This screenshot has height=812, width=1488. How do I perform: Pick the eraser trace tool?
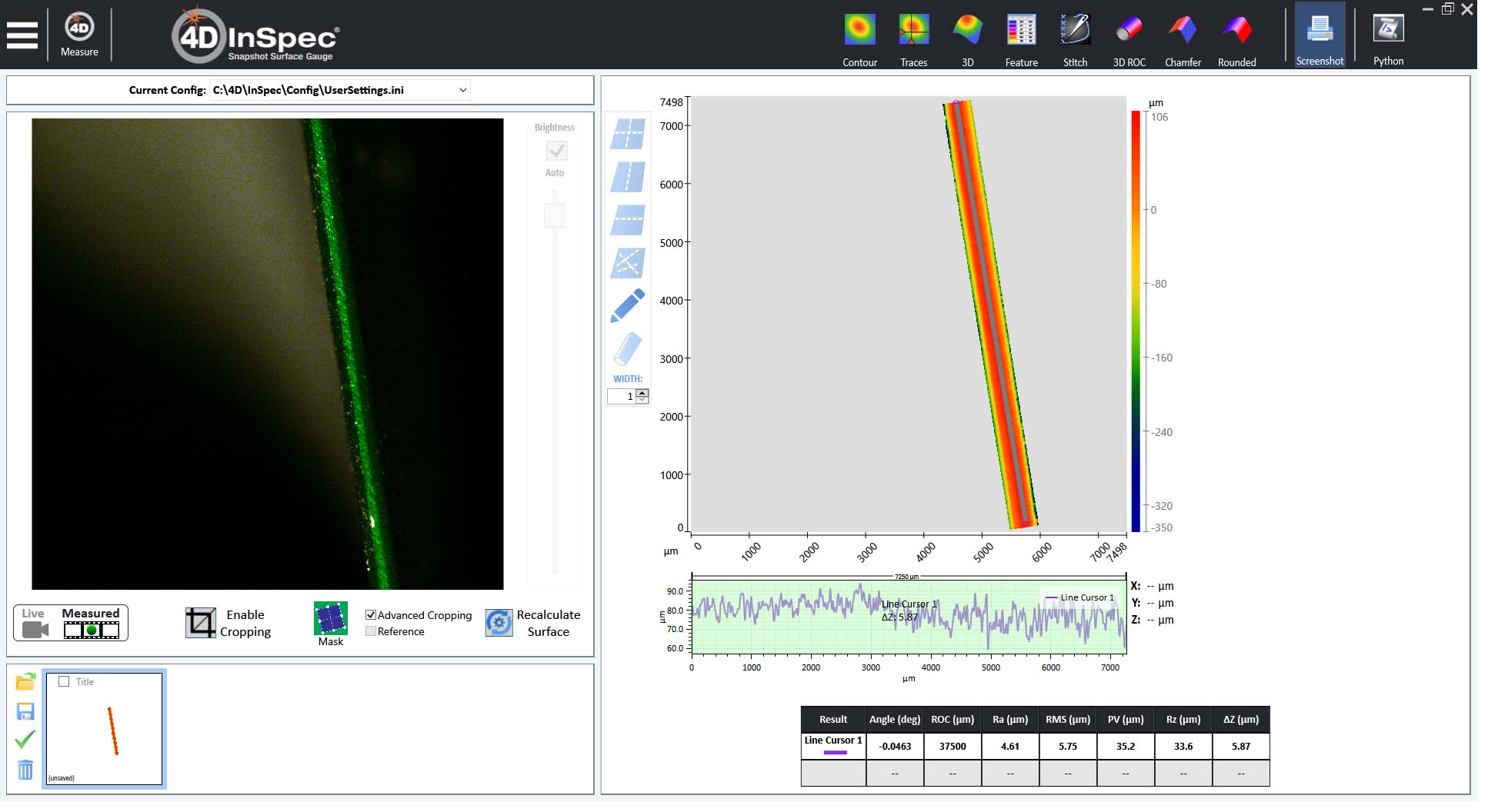pyautogui.click(x=628, y=349)
